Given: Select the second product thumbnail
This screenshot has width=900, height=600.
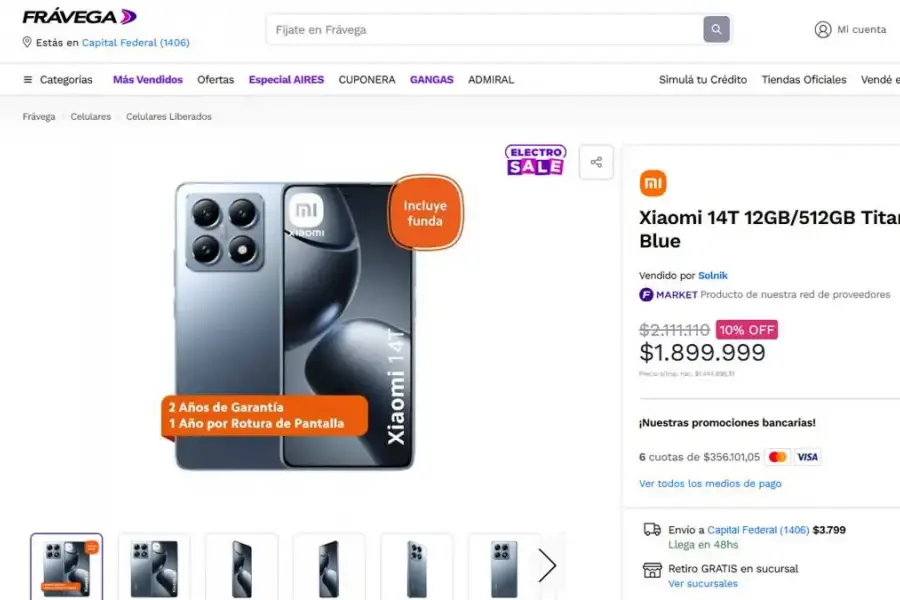Looking at the screenshot, I should [153, 565].
